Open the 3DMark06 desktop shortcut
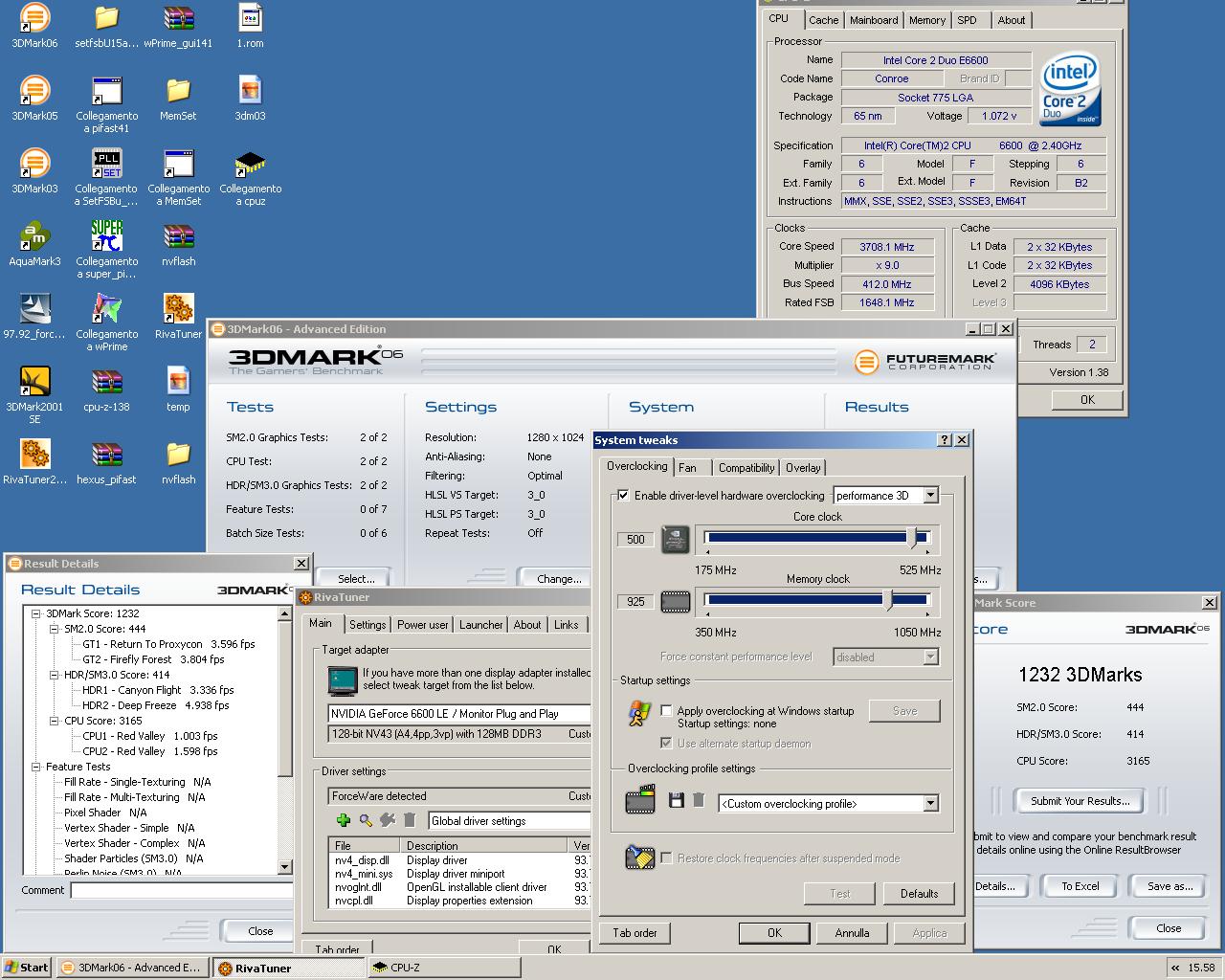Screen dimensions: 1225x980 coord(34,25)
